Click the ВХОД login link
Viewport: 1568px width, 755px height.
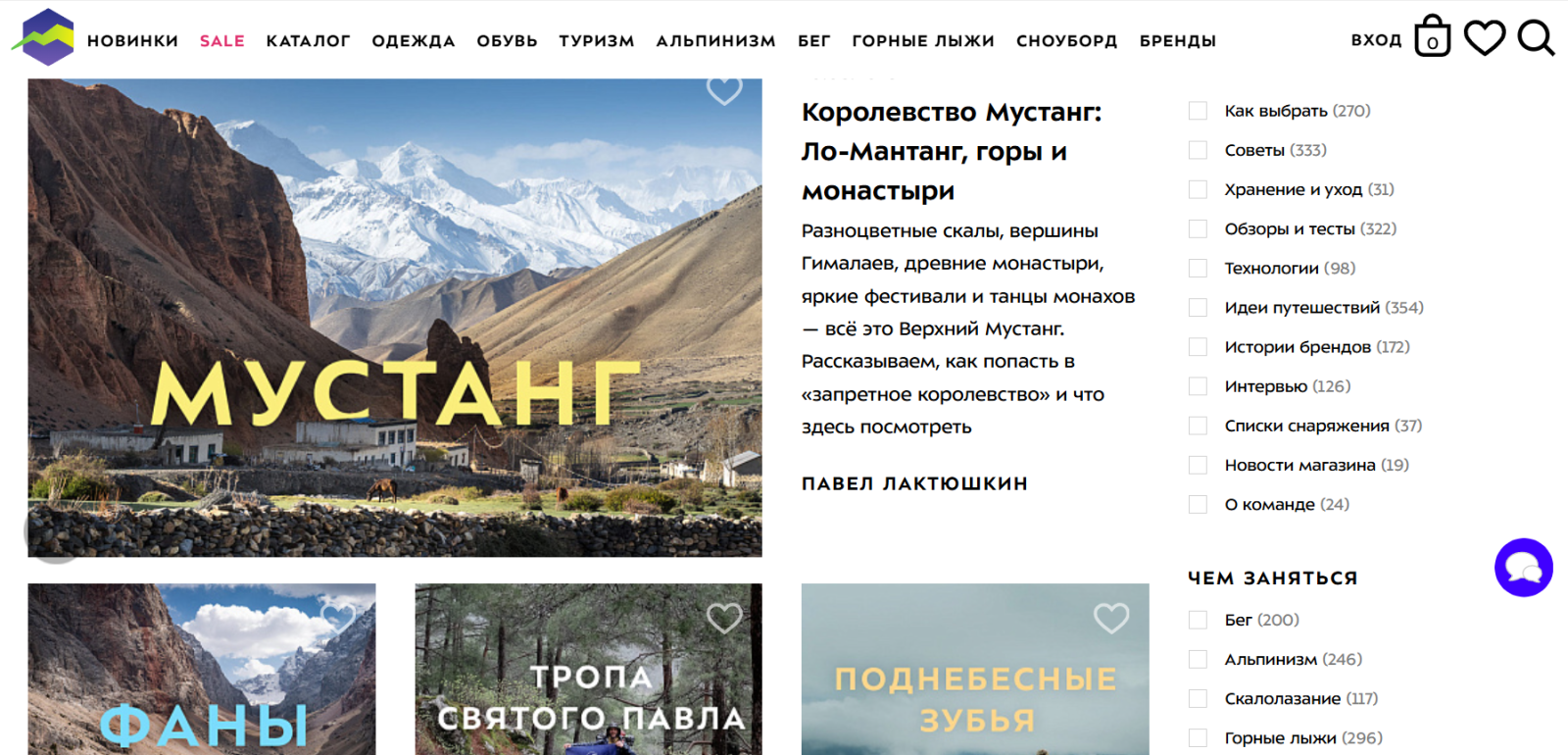click(x=1376, y=40)
